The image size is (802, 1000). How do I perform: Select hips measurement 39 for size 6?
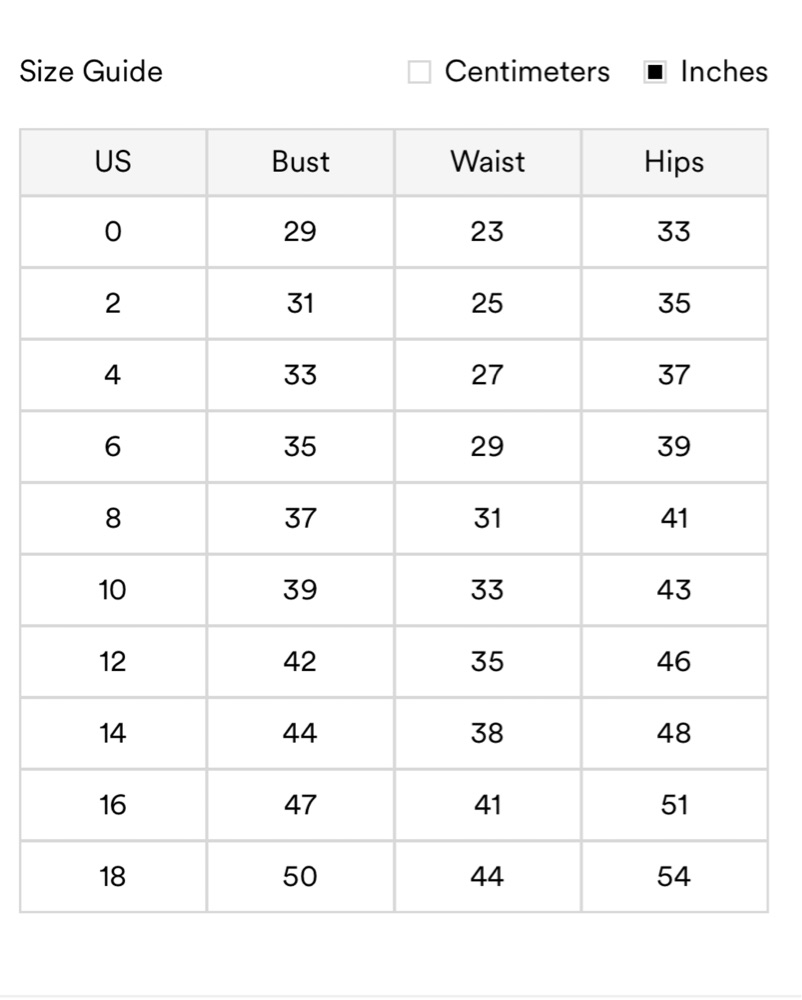[674, 447]
